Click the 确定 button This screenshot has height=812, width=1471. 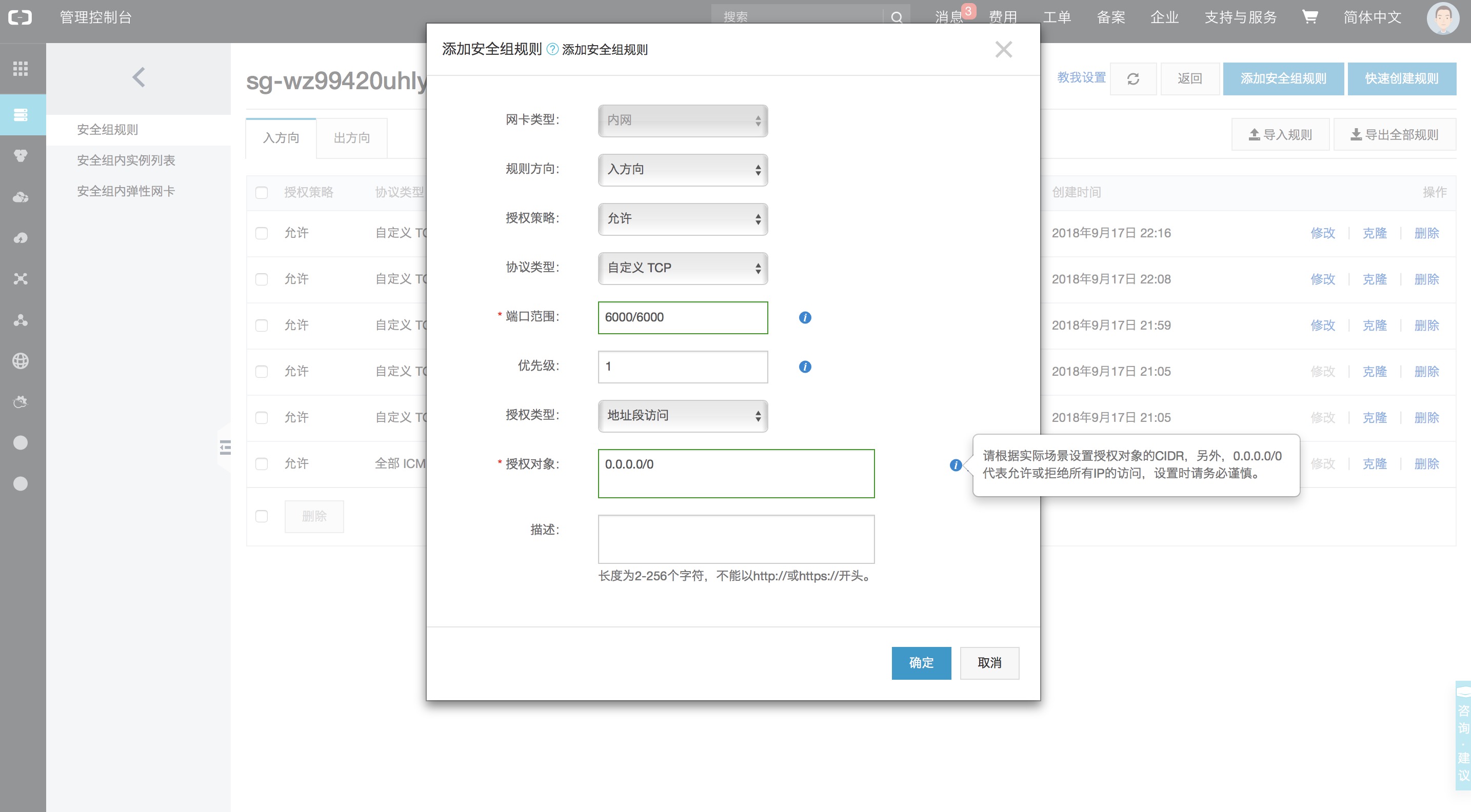coord(921,662)
